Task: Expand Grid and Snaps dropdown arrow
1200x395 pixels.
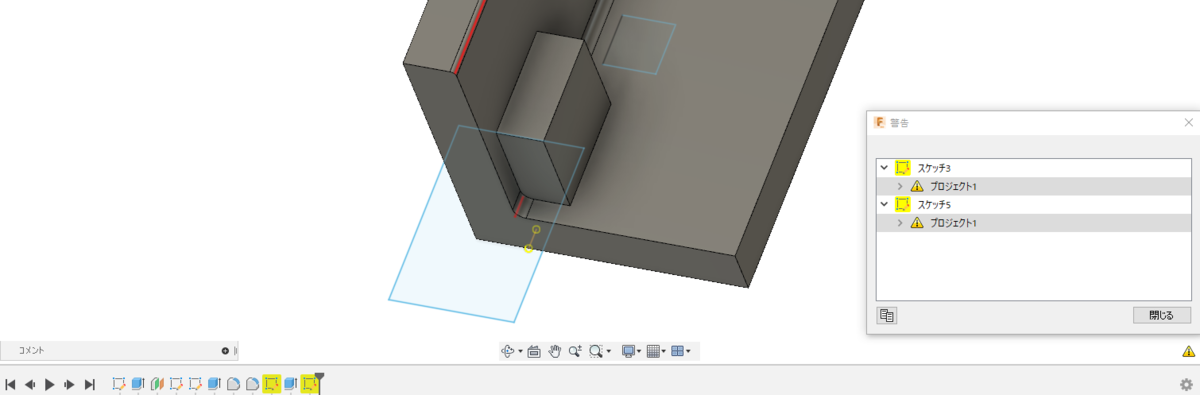Action: [x=664, y=352]
